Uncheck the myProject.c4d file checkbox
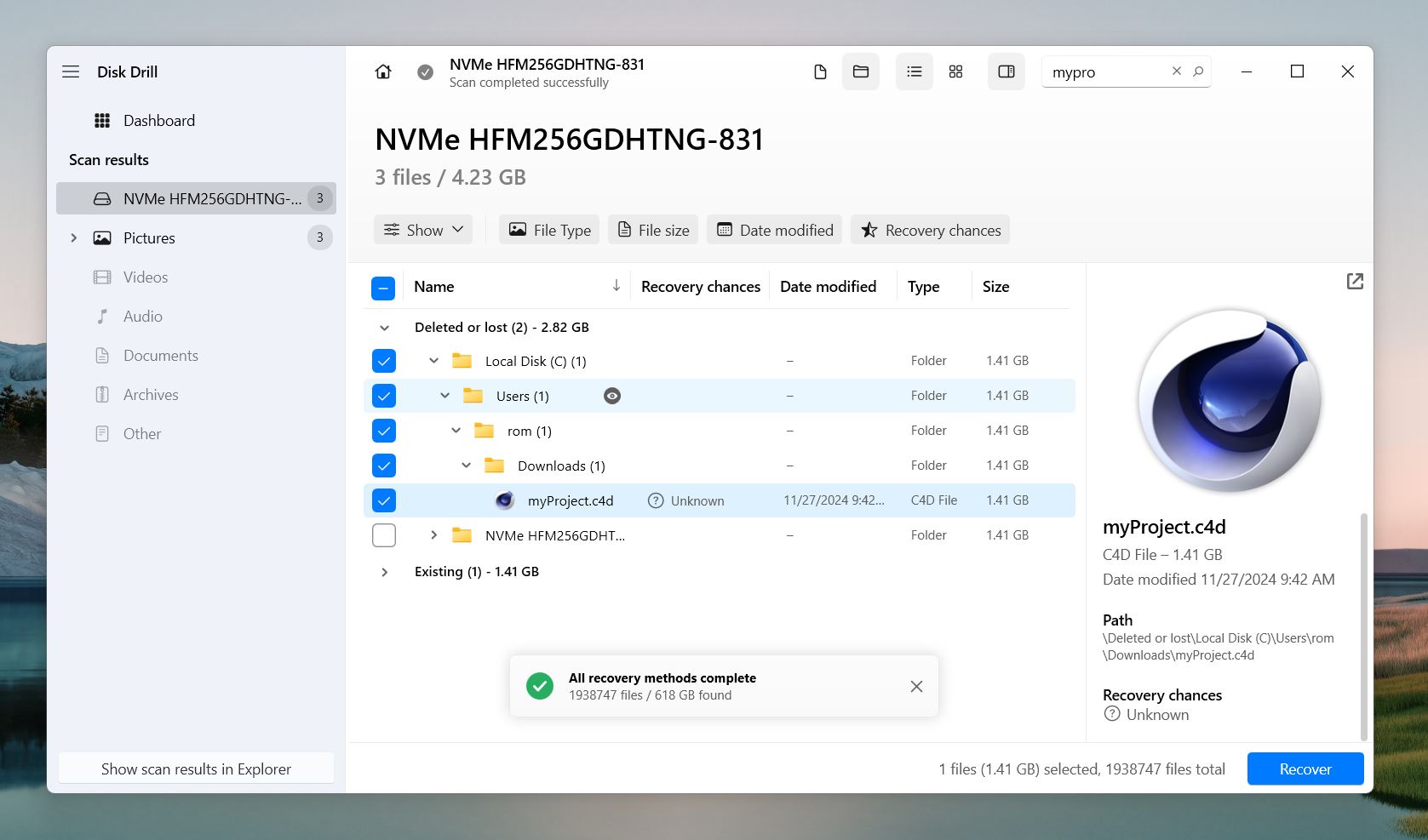Viewport: 1428px width, 840px height. [x=384, y=500]
